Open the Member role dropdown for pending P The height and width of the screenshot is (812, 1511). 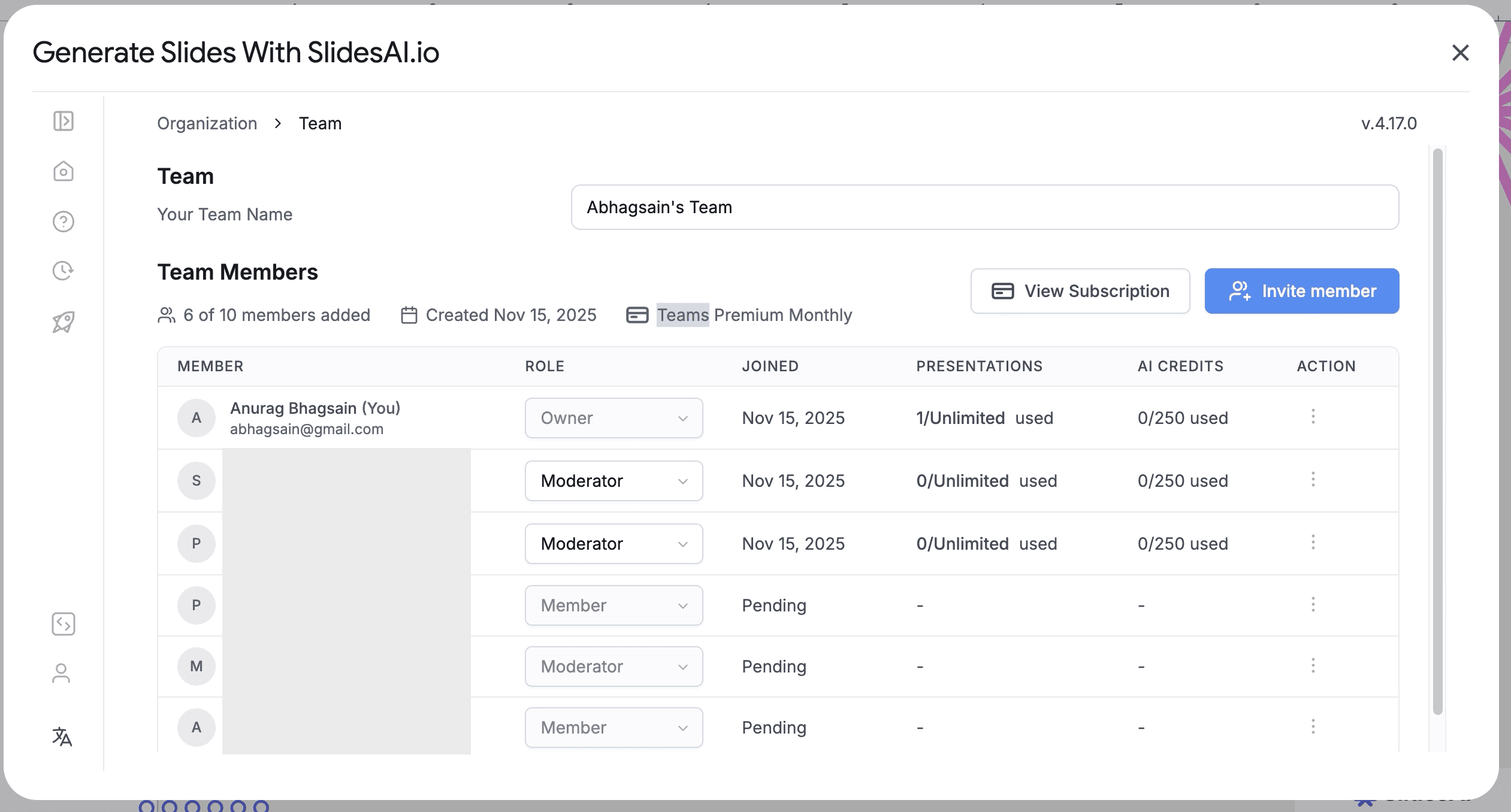click(614, 605)
